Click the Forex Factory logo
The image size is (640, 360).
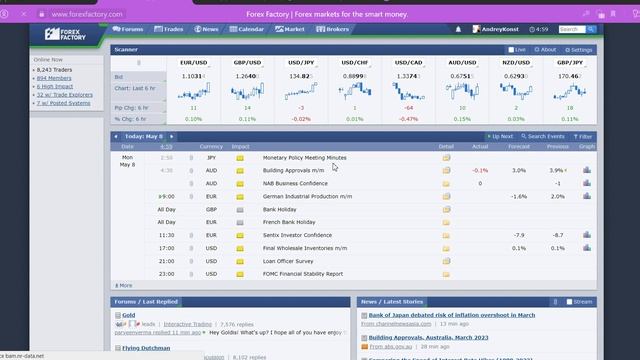click(x=65, y=34)
